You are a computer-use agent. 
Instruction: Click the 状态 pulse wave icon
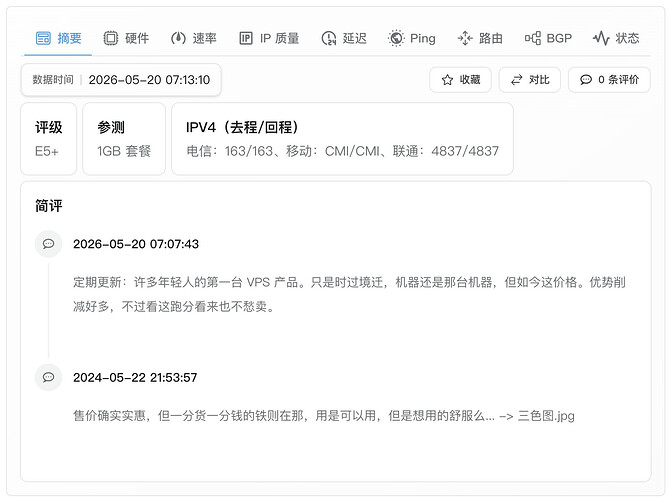tap(601, 38)
